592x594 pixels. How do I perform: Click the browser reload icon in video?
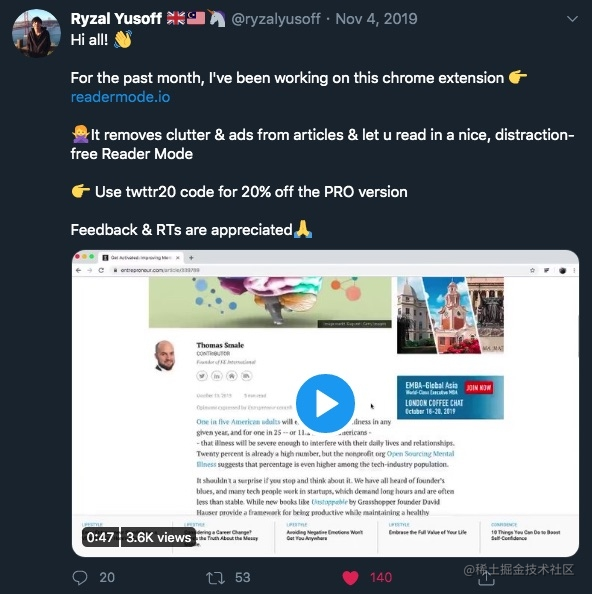click(x=101, y=270)
